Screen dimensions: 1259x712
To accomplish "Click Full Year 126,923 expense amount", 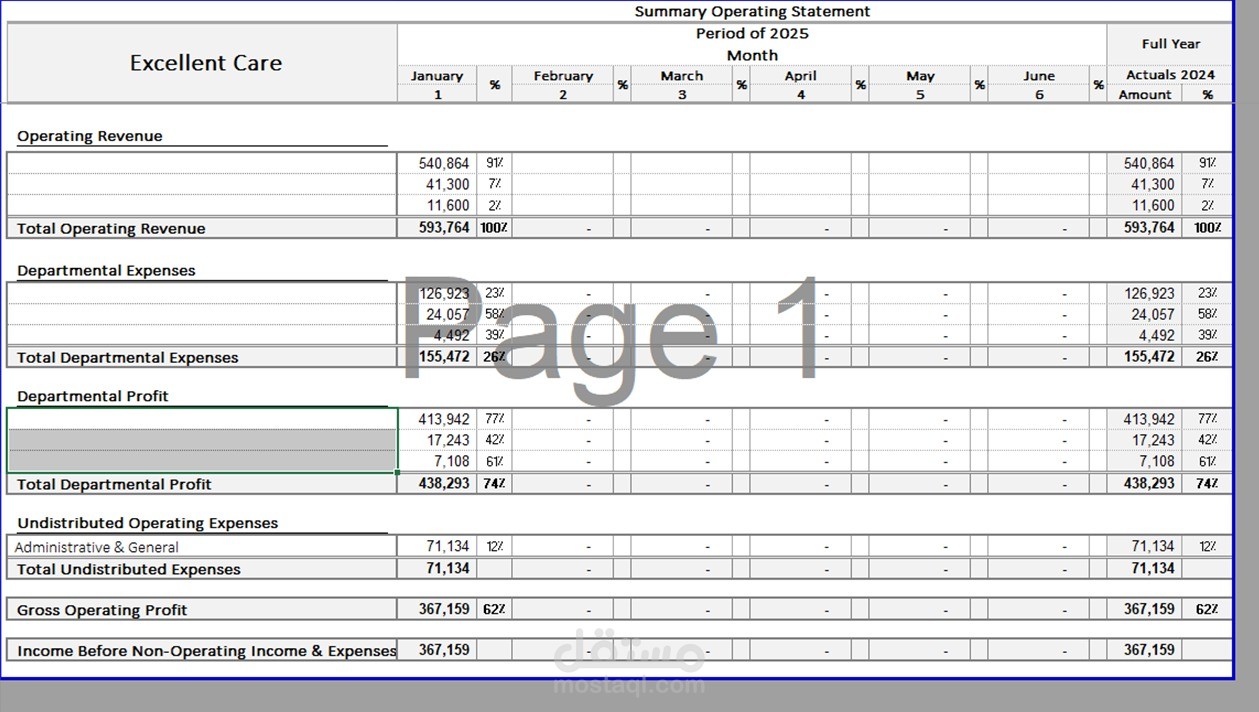I will coord(1149,294).
